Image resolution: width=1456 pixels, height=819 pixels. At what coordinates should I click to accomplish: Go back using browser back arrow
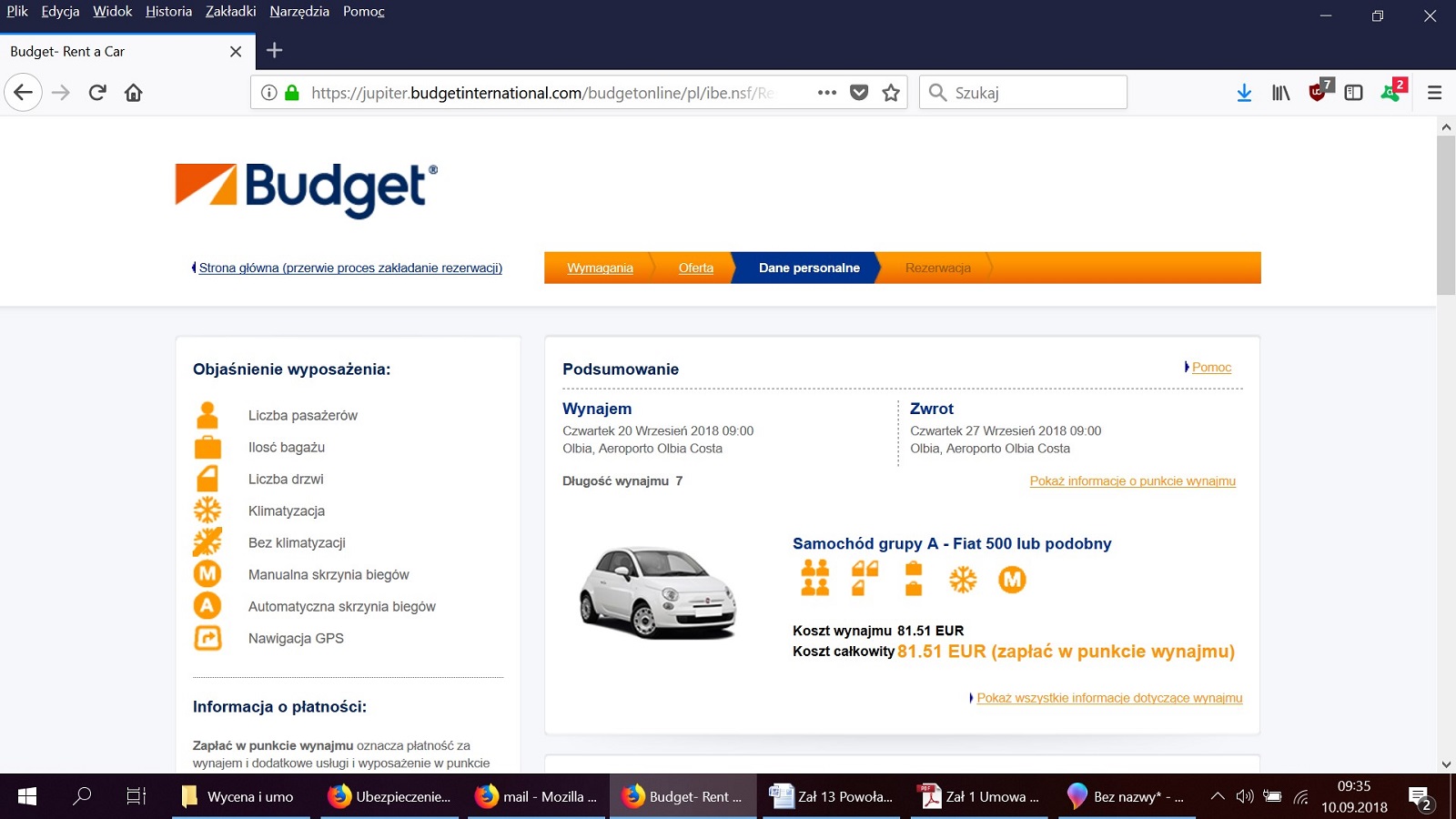(x=24, y=93)
